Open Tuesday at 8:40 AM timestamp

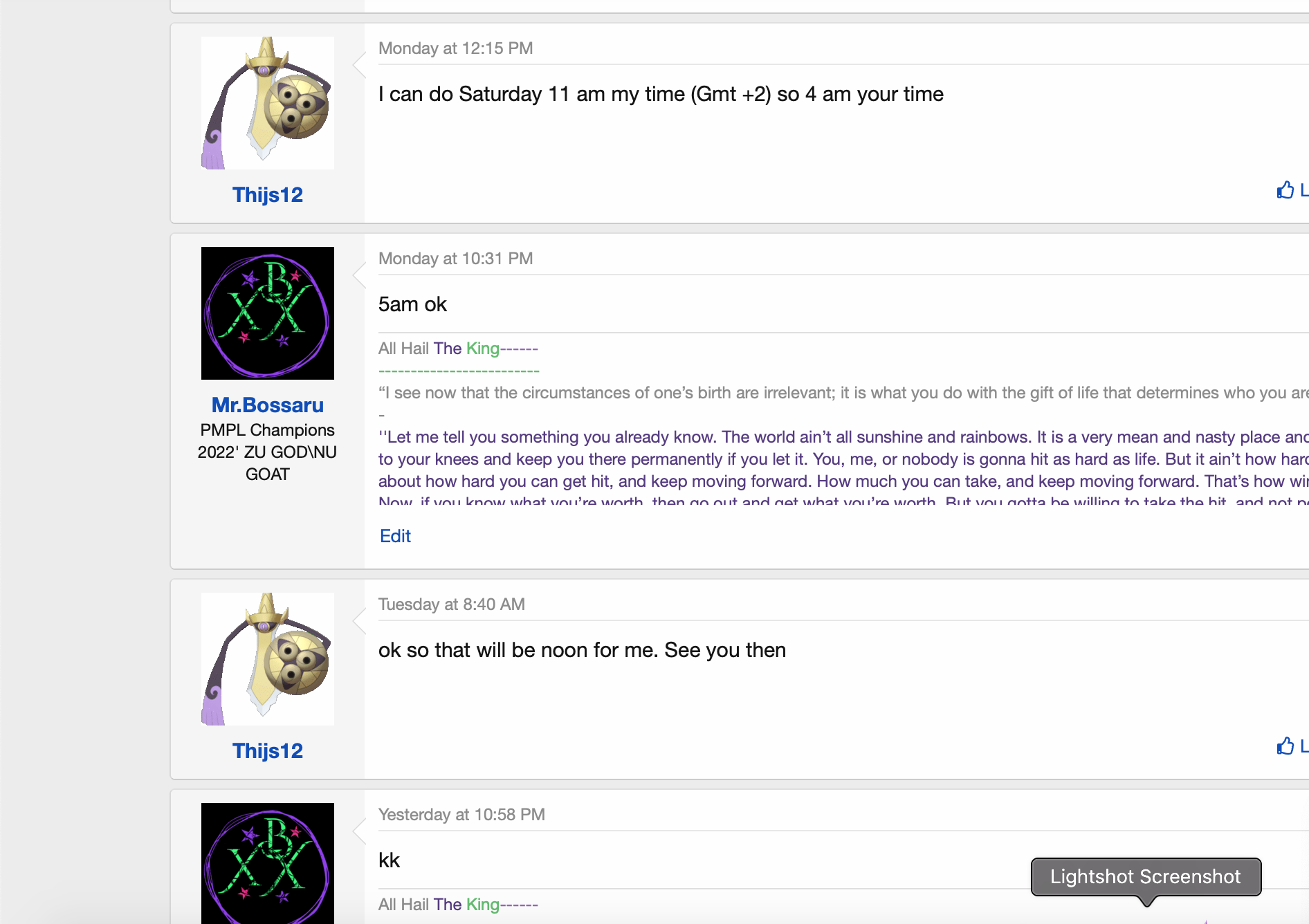coord(451,604)
